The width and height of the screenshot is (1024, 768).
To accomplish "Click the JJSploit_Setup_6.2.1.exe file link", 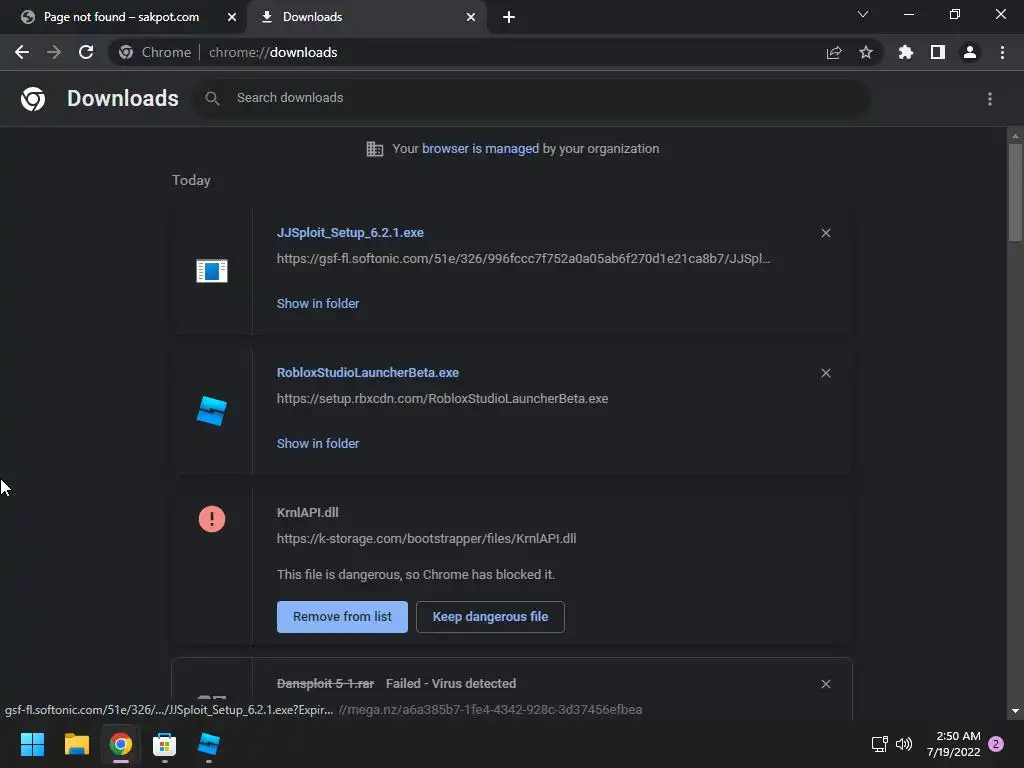I will coord(350,232).
